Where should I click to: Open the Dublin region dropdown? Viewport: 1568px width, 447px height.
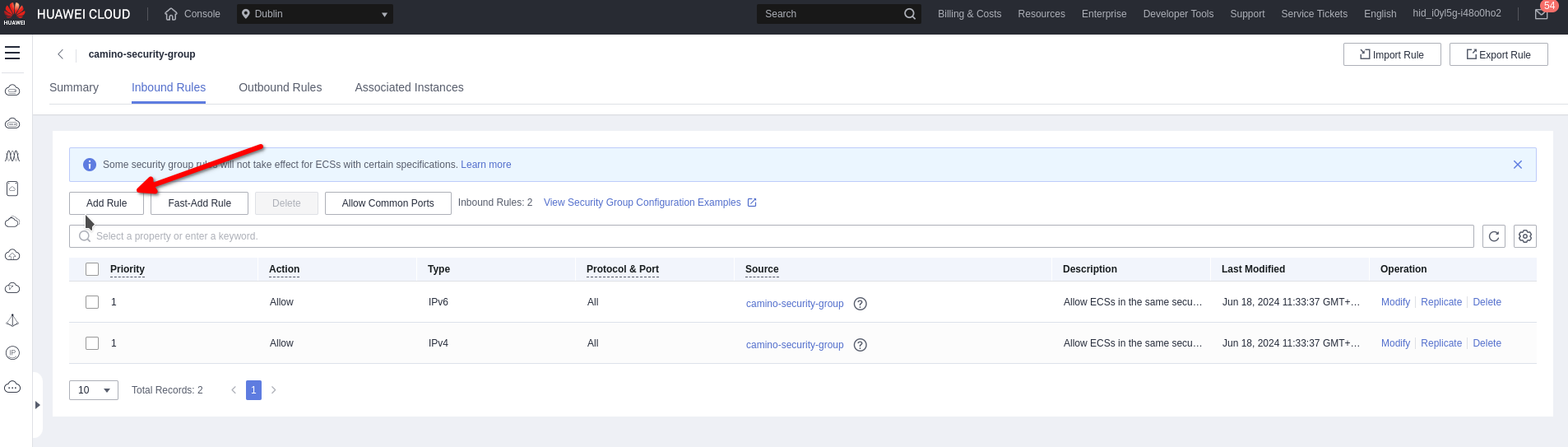pyautogui.click(x=314, y=14)
